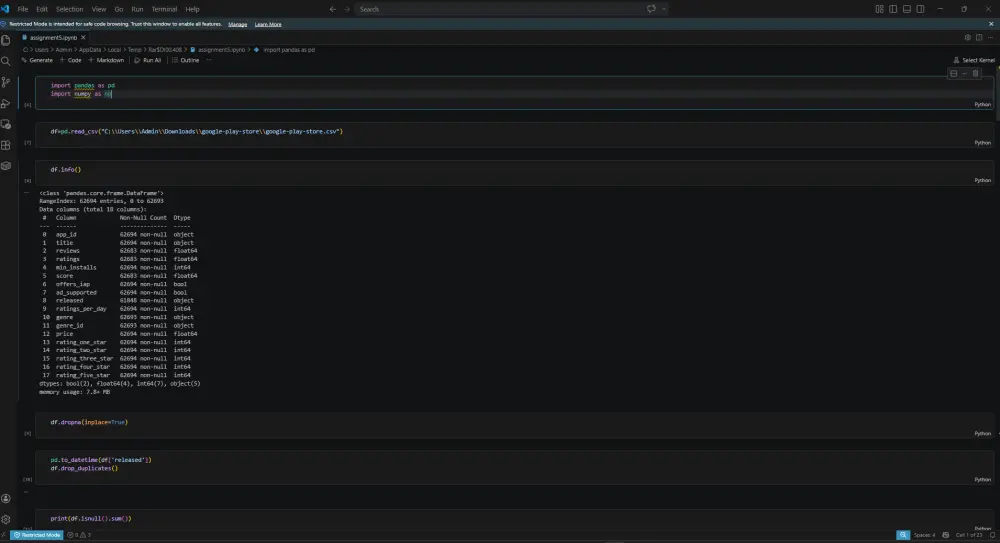1000x543 pixels.
Task: Open notebook settings gear in tab bar
Action: (x=967, y=38)
